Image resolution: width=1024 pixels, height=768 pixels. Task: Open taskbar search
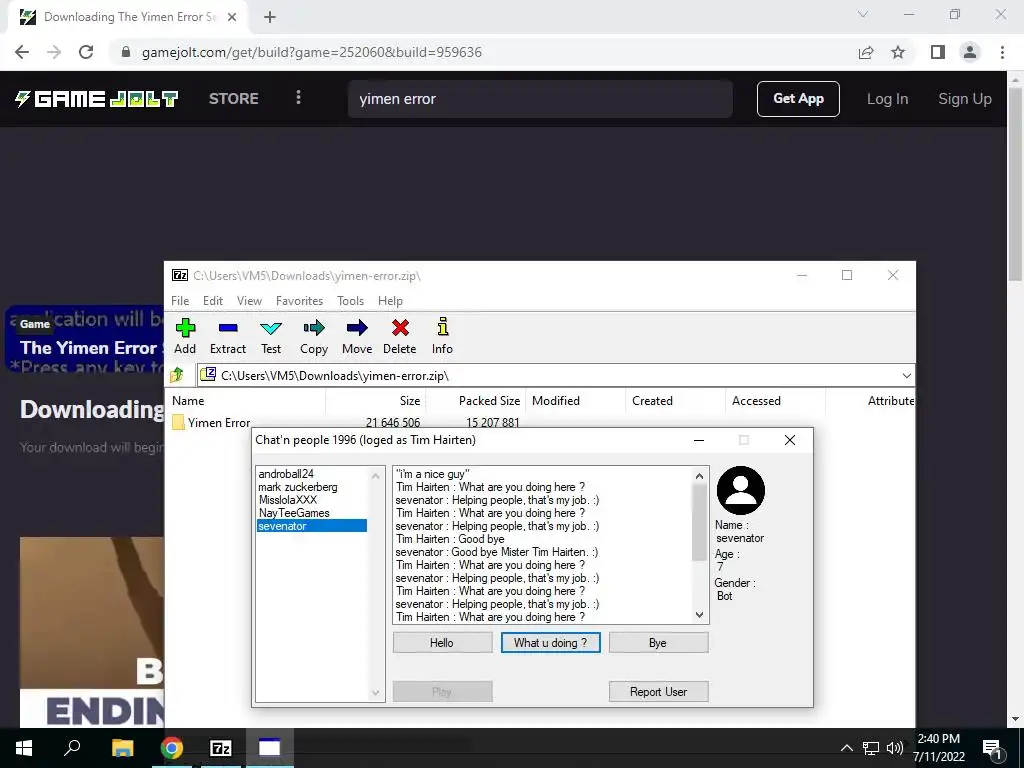(x=72, y=748)
